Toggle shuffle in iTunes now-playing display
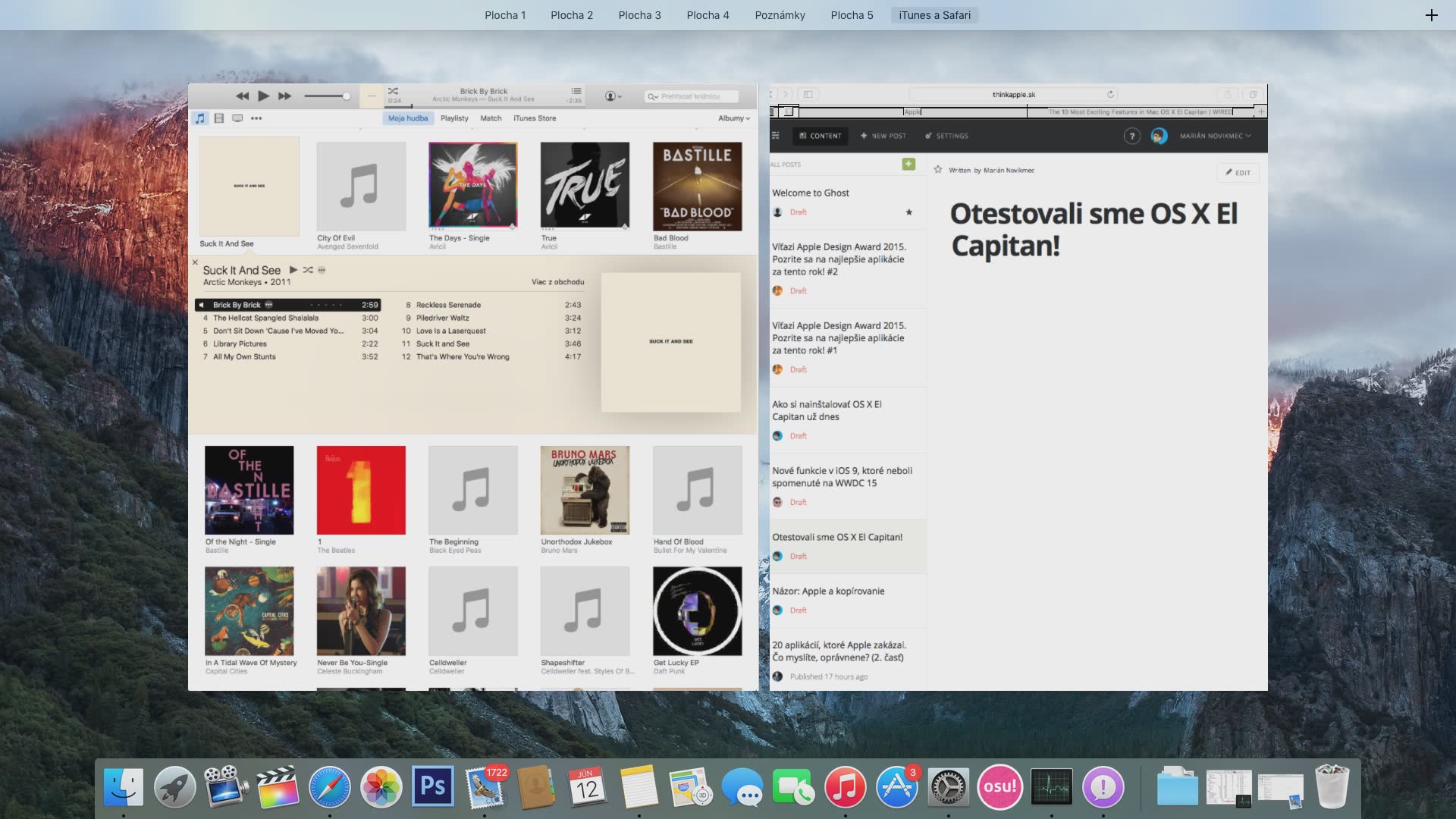Viewport: 1456px width, 819px height. [x=393, y=91]
